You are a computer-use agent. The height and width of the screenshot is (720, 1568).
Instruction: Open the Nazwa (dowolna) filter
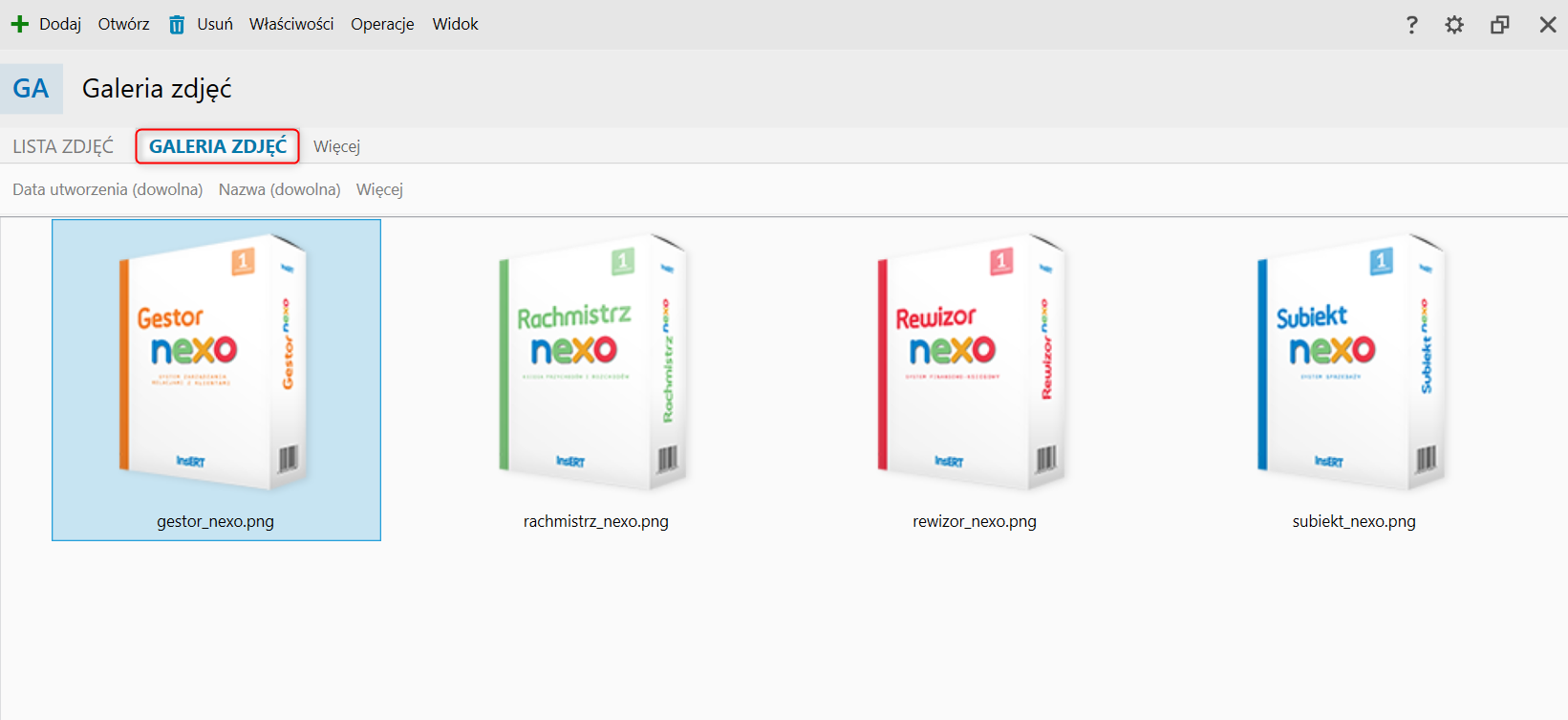[280, 189]
